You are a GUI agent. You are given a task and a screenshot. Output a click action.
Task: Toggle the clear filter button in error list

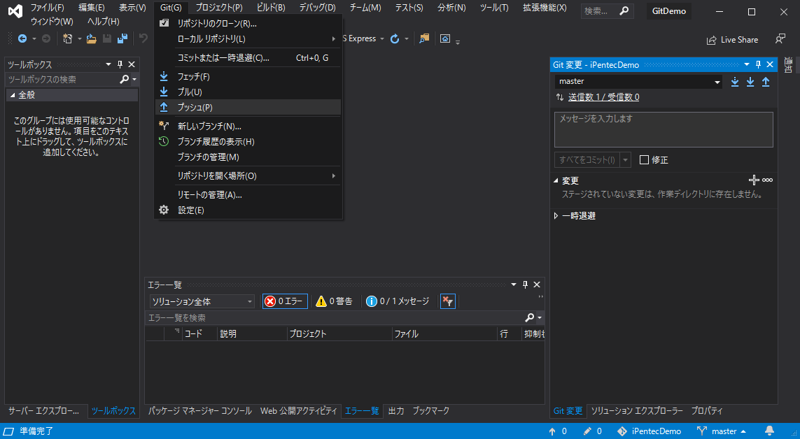click(x=447, y=301)
